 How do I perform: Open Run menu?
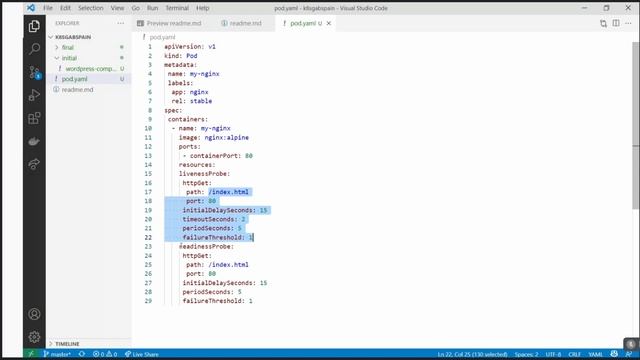(x=152, y=8)
